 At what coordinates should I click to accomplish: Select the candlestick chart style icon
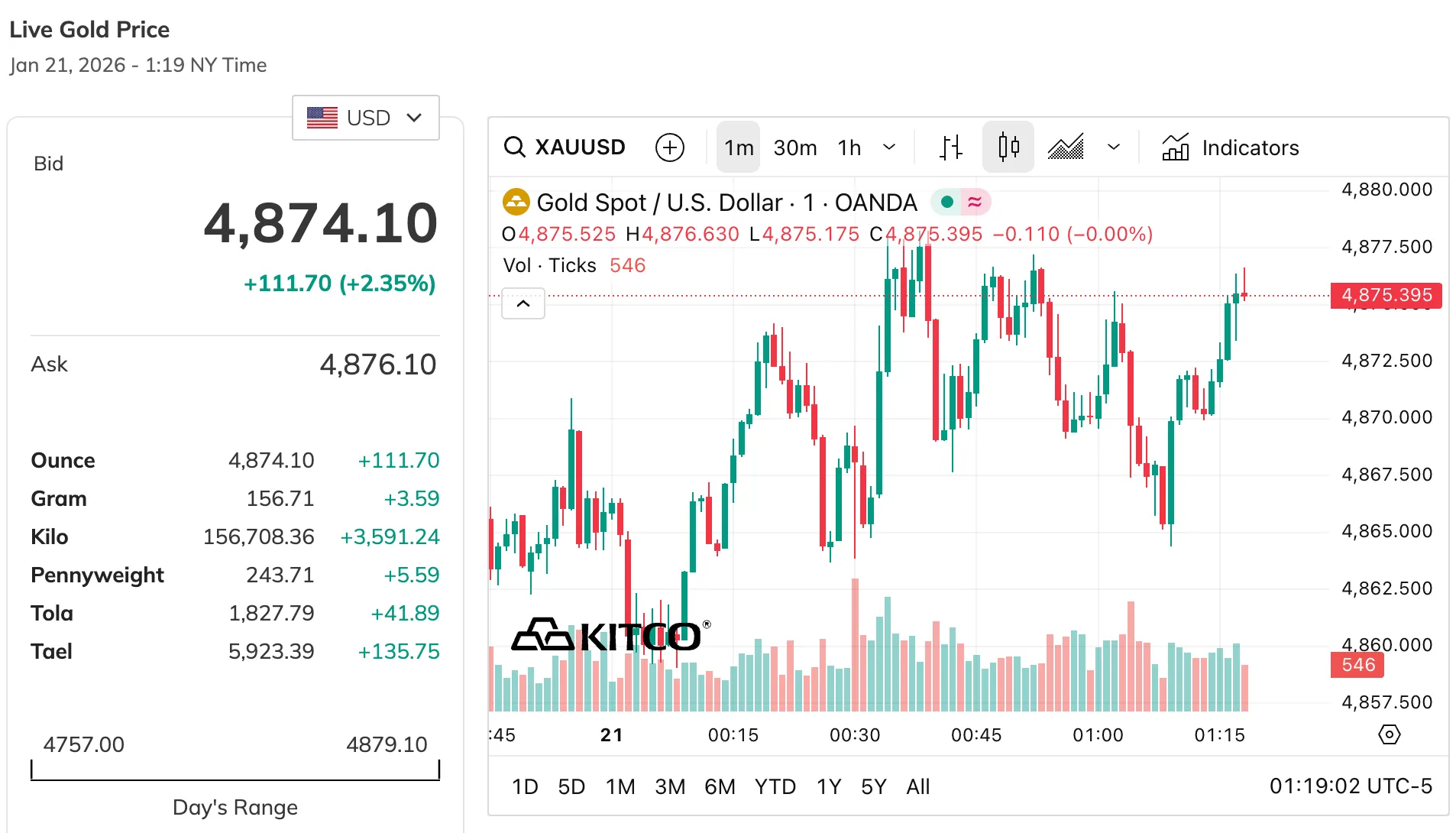(1008, 147)
